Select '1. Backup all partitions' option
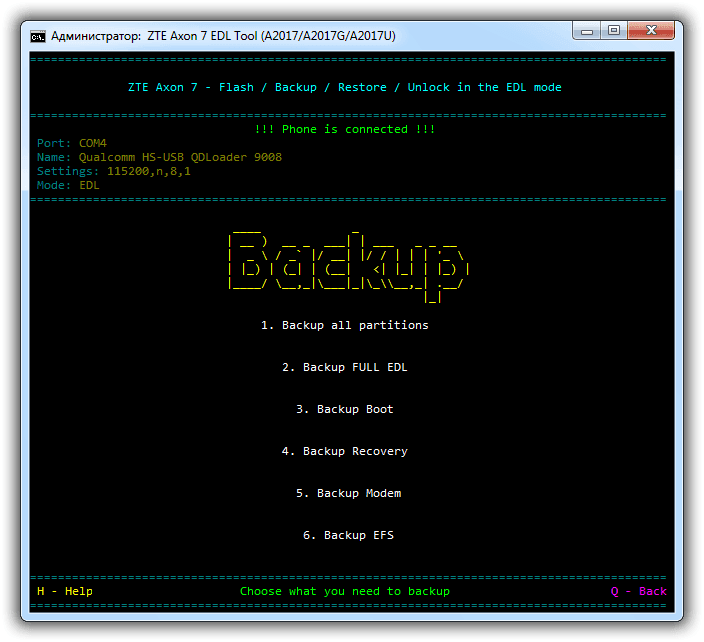The height and width of the screenshot is (642, 704). coord(344,325)
